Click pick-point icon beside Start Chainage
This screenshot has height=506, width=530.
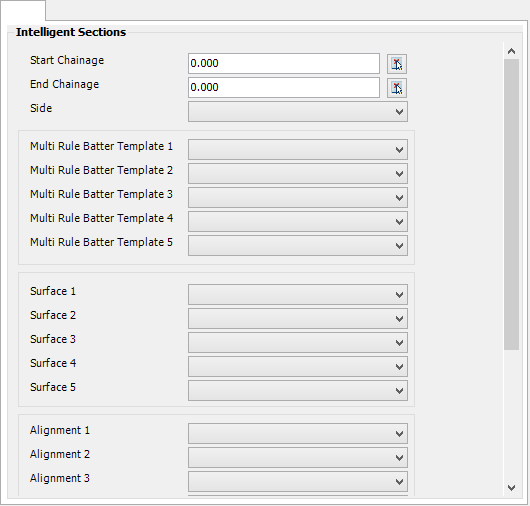(397, 64)
